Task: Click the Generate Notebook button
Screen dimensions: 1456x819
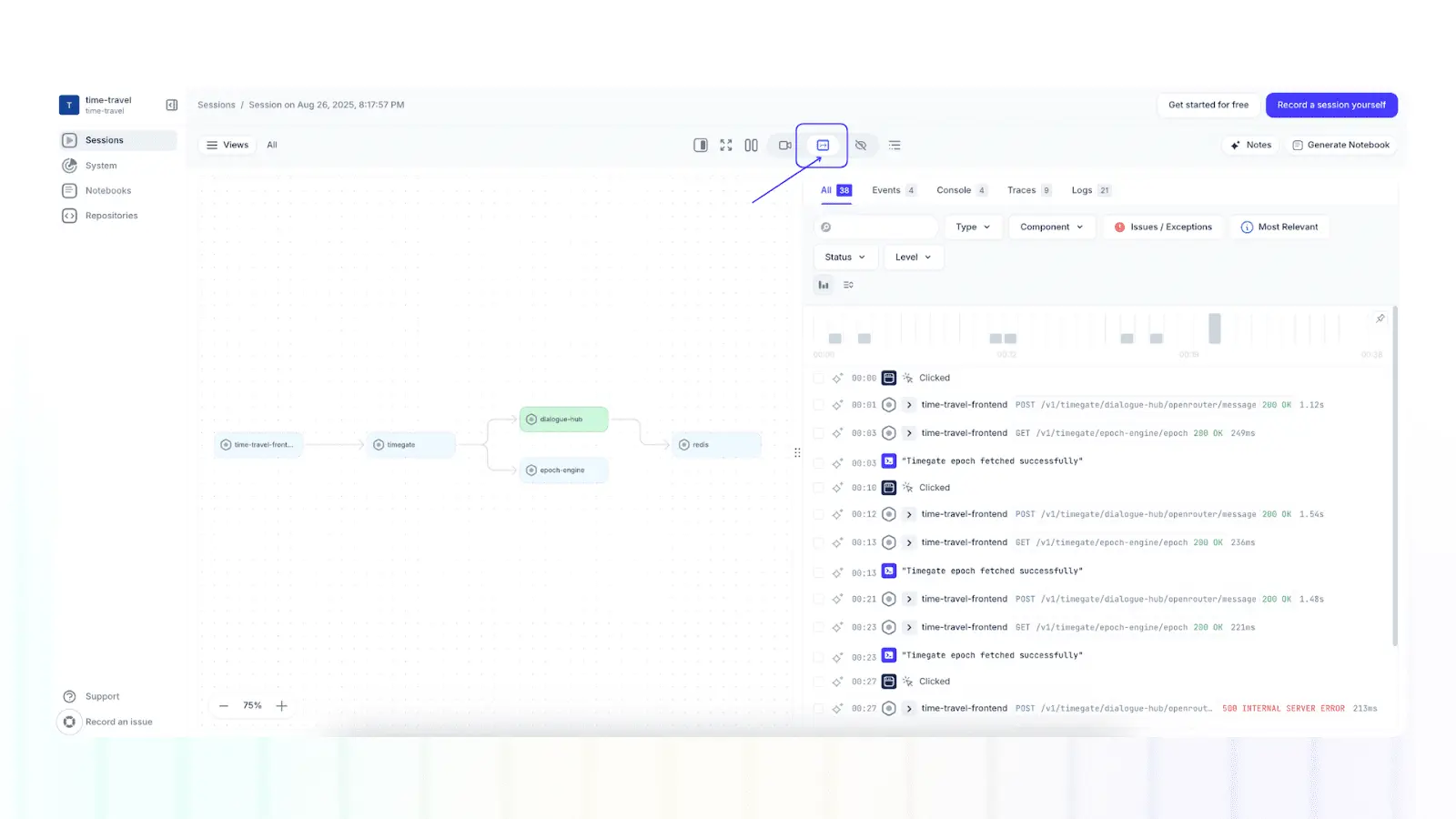Action: [1340, 145]
